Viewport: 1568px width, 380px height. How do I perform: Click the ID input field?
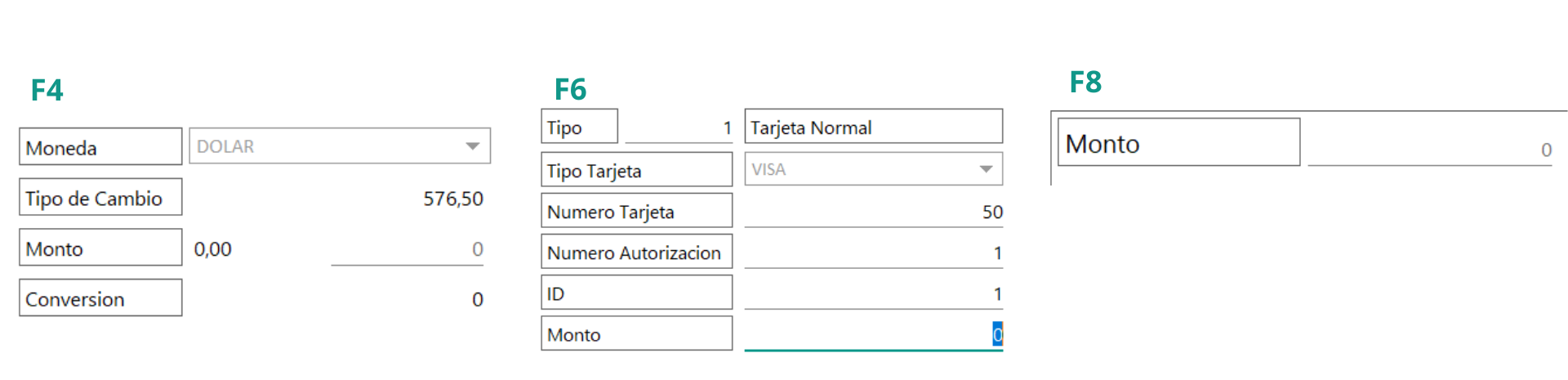point(872,294)
